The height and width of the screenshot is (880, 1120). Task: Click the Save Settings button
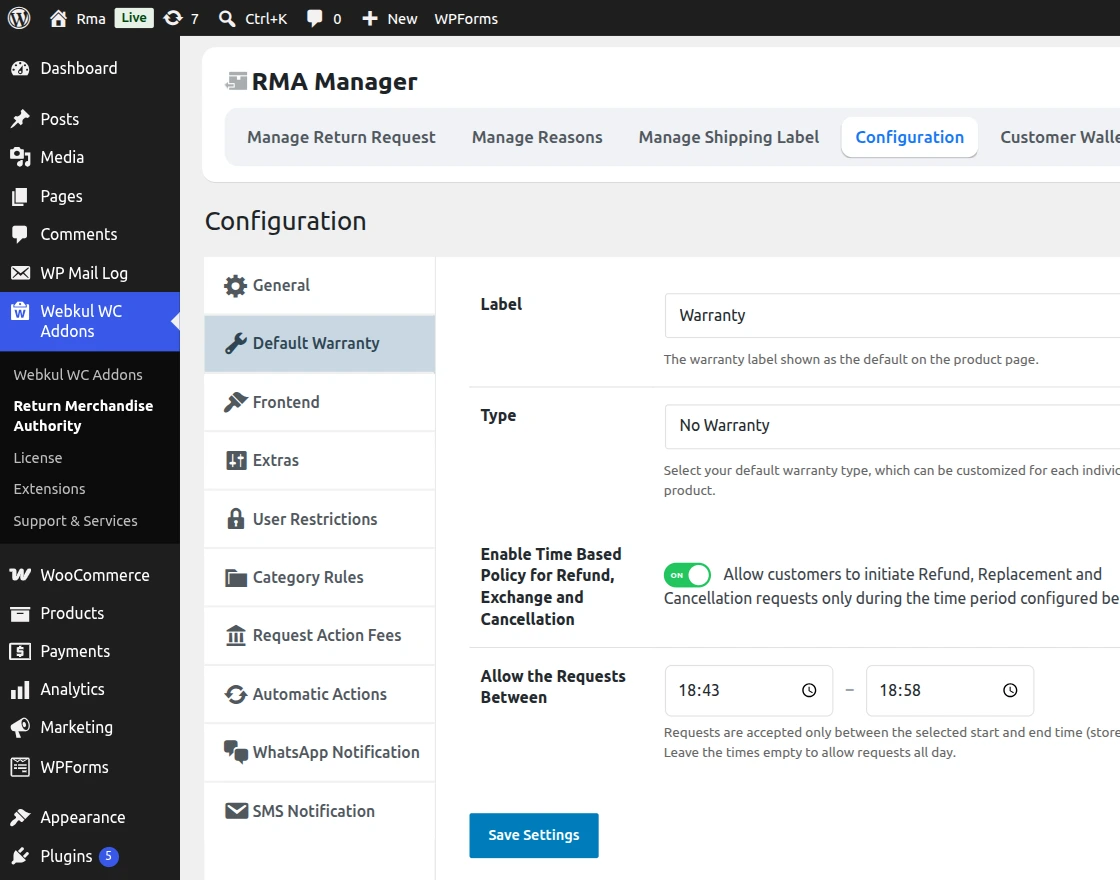(534, 835)
